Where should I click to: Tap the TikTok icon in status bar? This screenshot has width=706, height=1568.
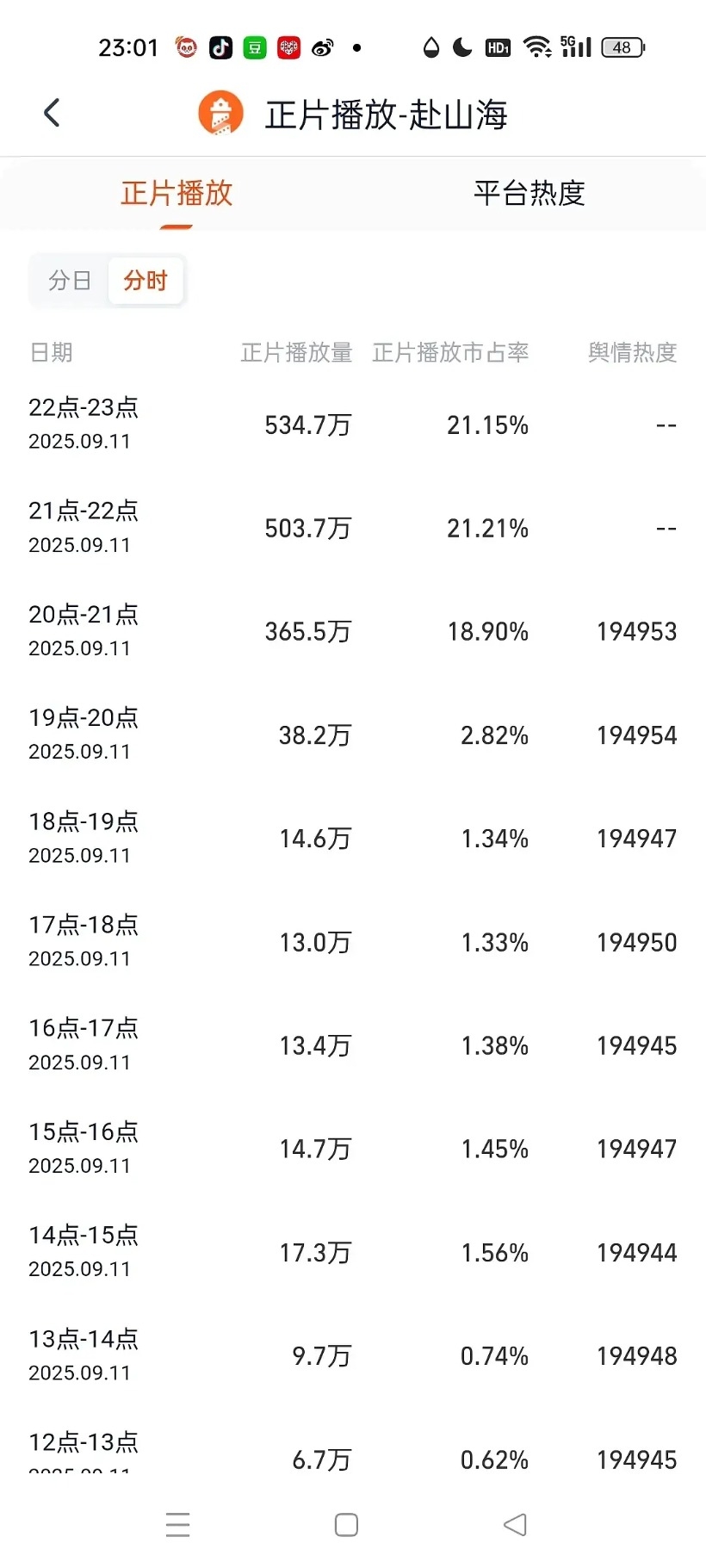[x=220, y=47]
